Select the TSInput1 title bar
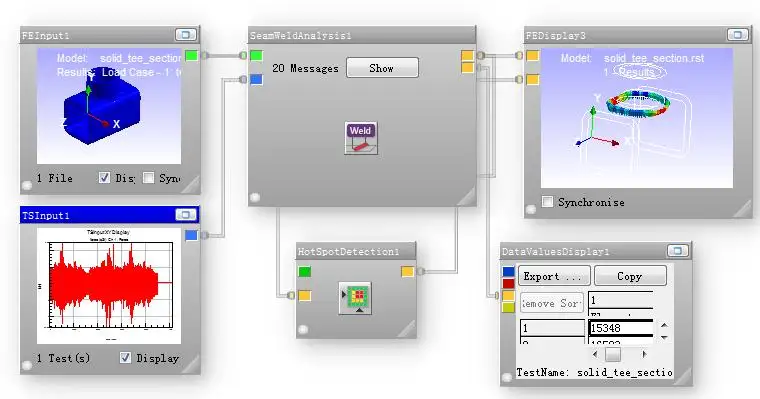Screen dimensions: 760x399 [x=110, y=215]
